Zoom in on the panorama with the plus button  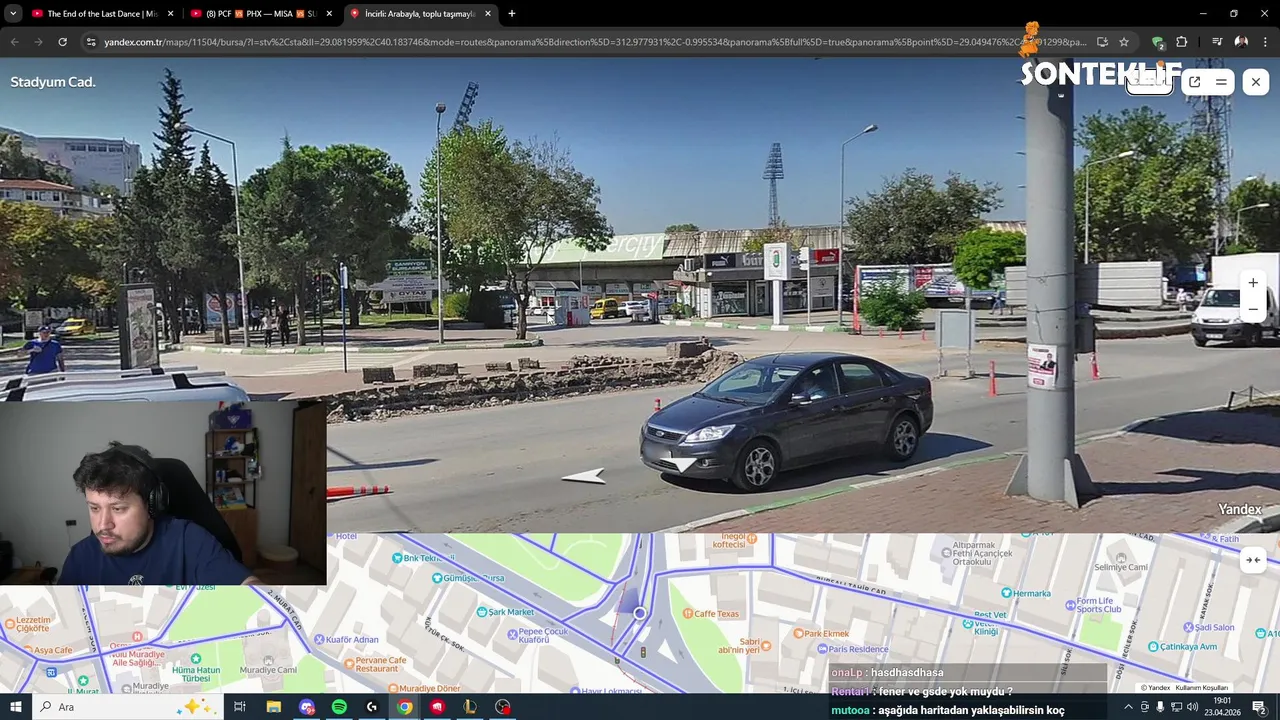pos(1253,283)
